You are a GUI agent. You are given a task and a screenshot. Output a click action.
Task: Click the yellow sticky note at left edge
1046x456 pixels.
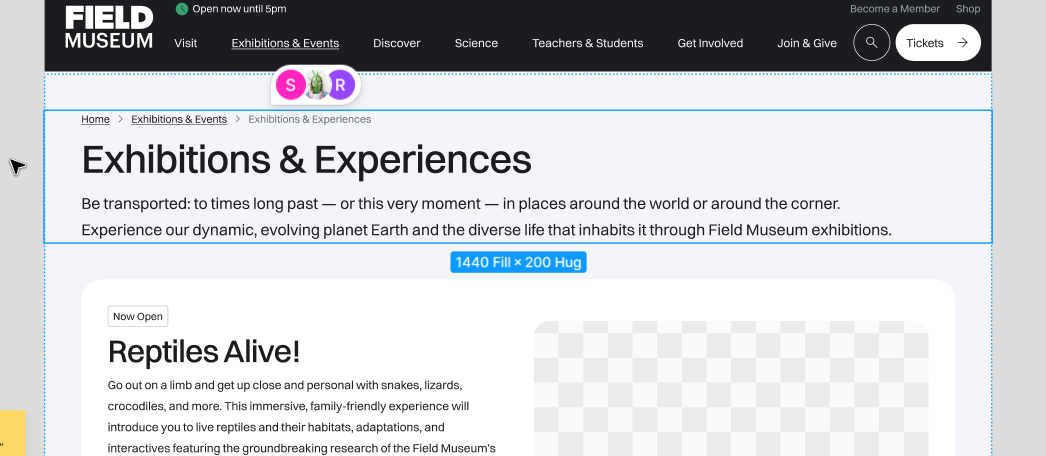(x=13, y=433)
